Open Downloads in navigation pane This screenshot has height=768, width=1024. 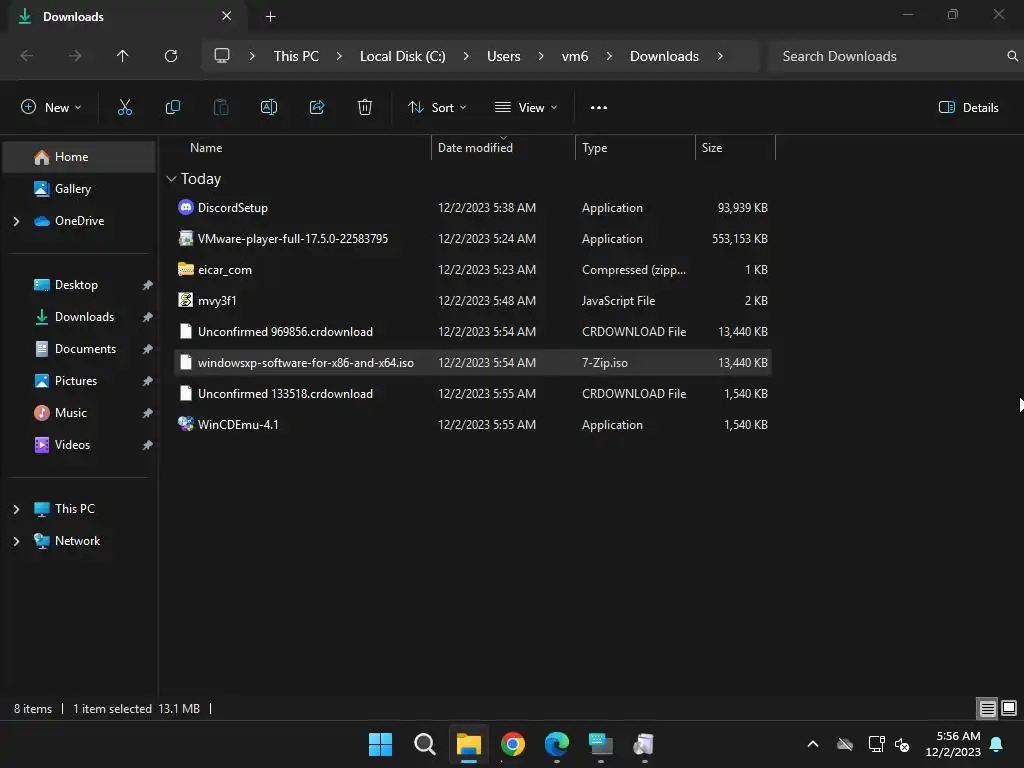tap(79, 317)
